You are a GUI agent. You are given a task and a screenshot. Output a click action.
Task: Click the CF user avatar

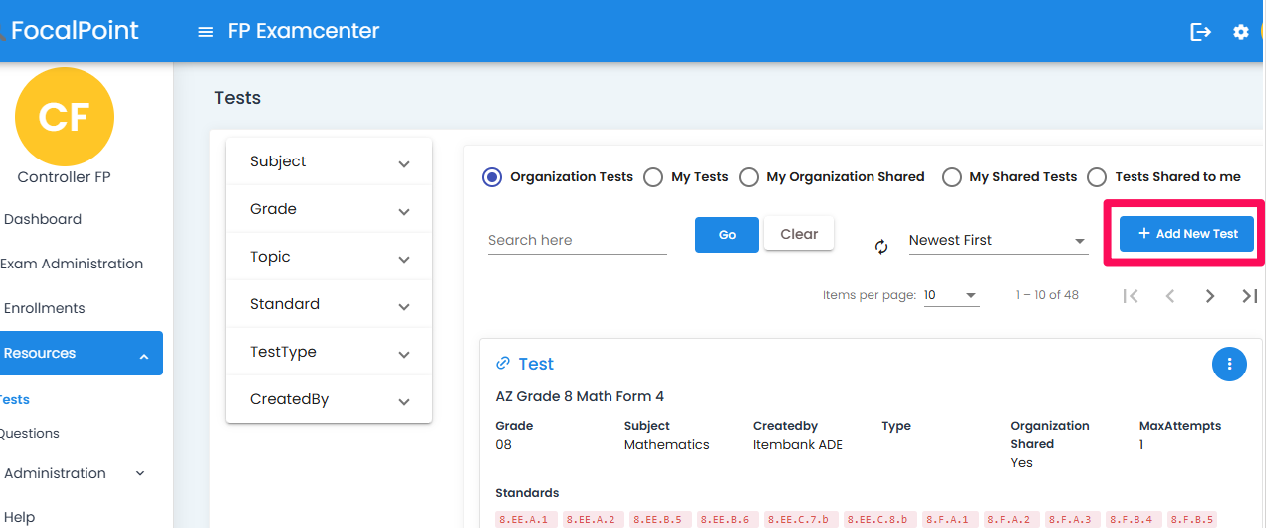(x=64, y=117)
